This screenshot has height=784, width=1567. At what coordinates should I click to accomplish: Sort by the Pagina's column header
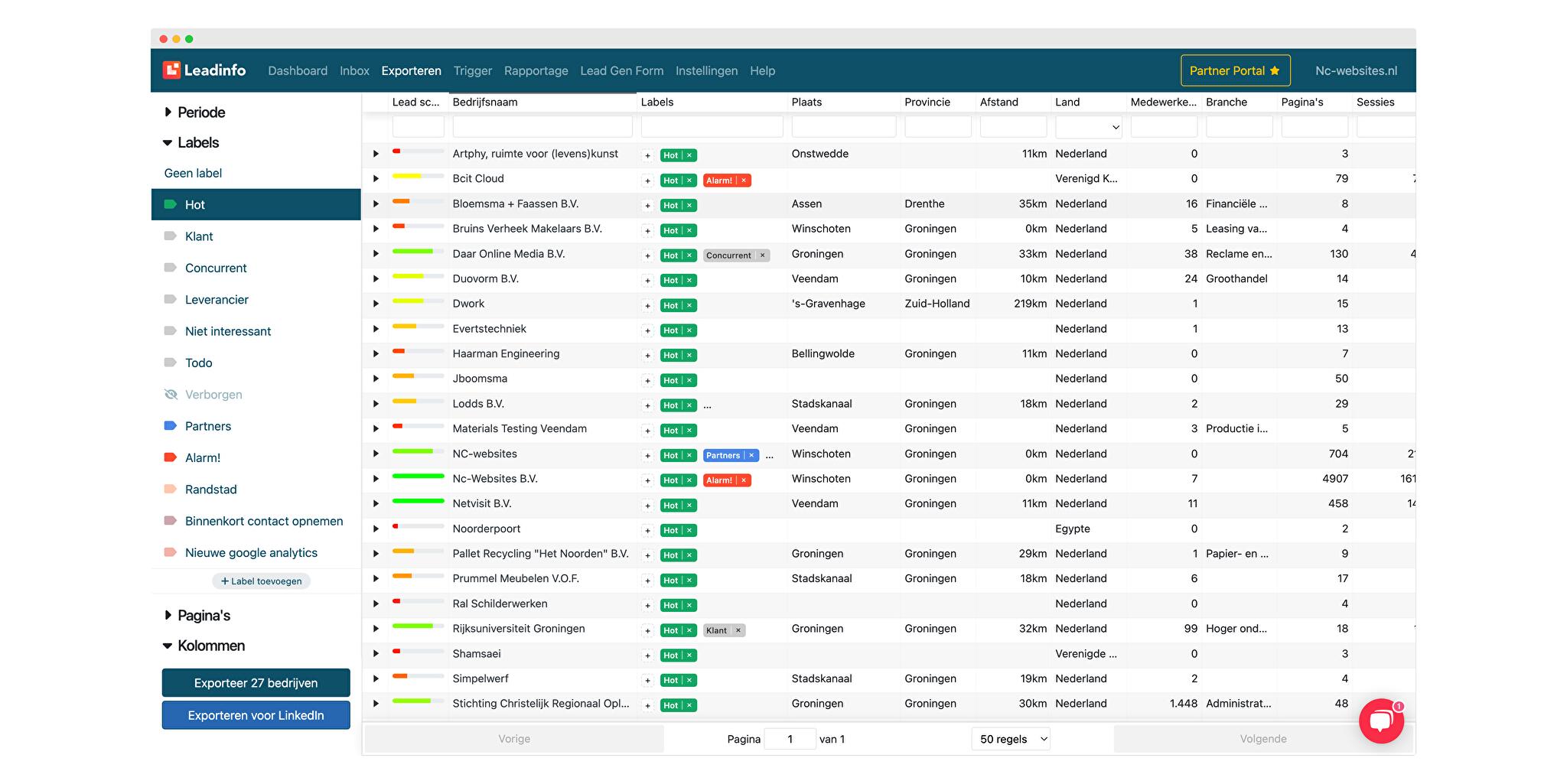coord(1302,102)
